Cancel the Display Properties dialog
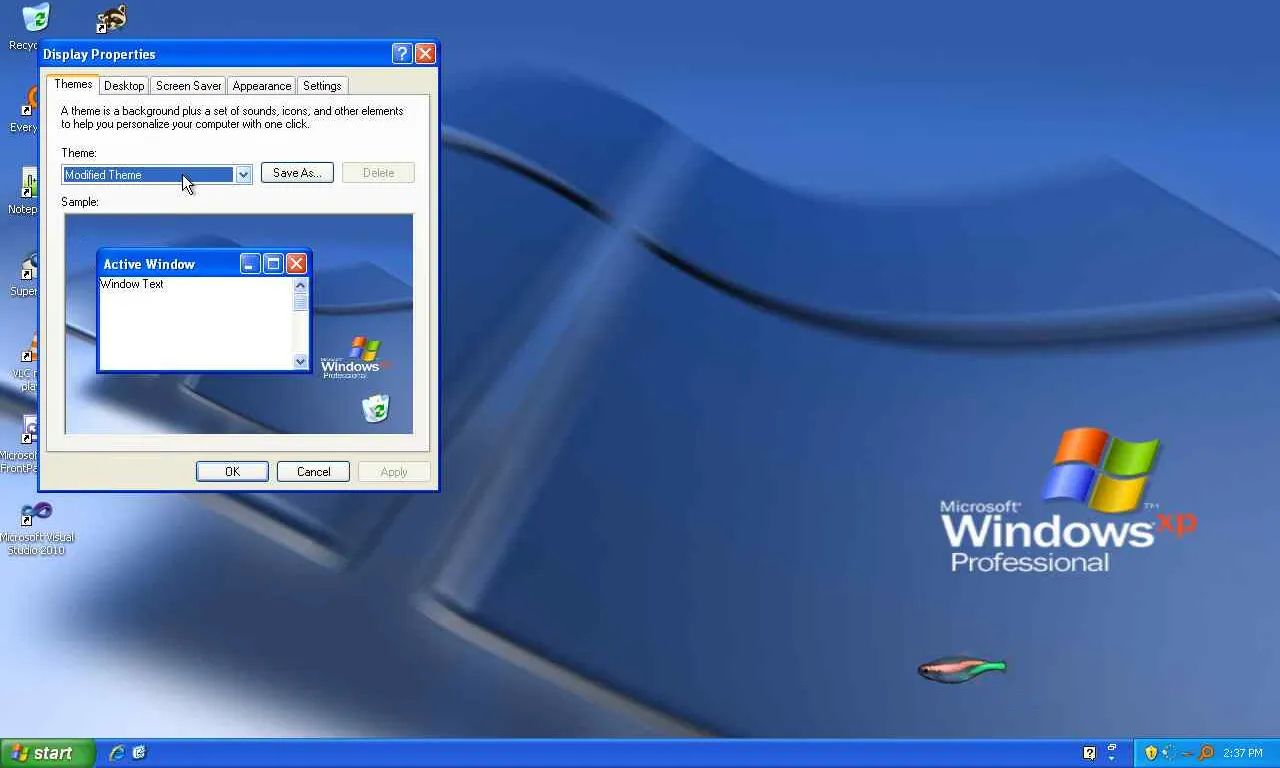This screenshot has height=768, width=1280. pyautogui.click(x=313, y=472)
